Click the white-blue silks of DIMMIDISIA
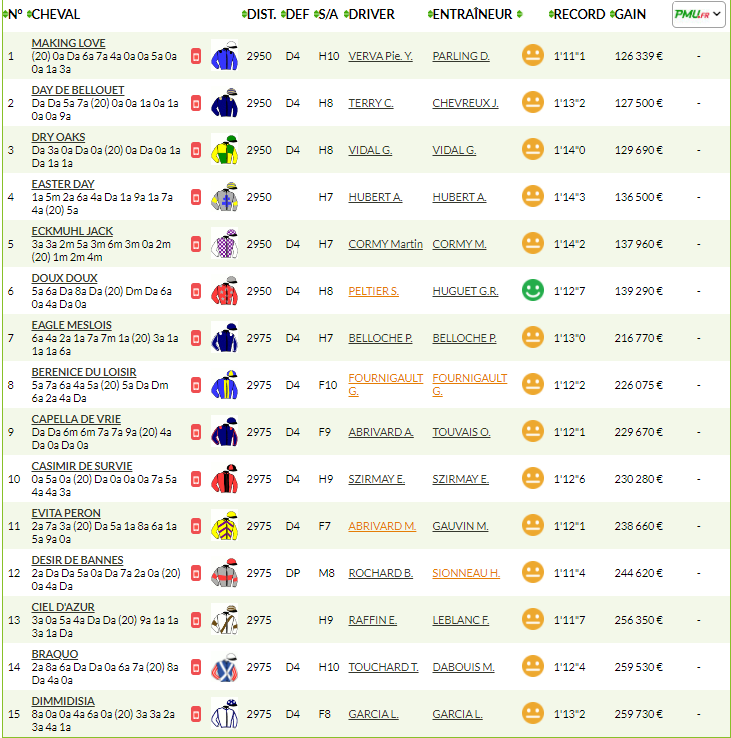Viewport: 731px width, 738px height. click(225, 714)
